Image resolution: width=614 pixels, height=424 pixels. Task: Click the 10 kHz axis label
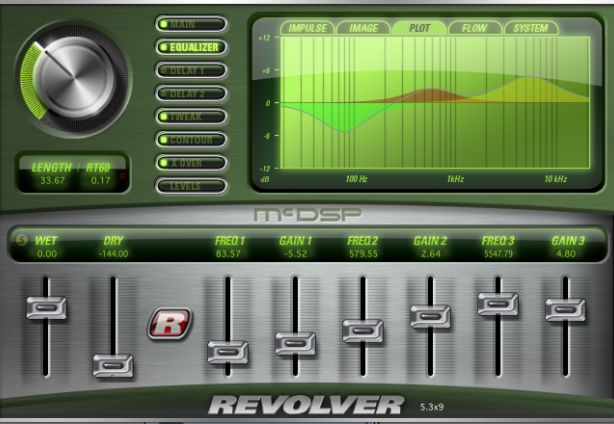[x=556, y=179]
